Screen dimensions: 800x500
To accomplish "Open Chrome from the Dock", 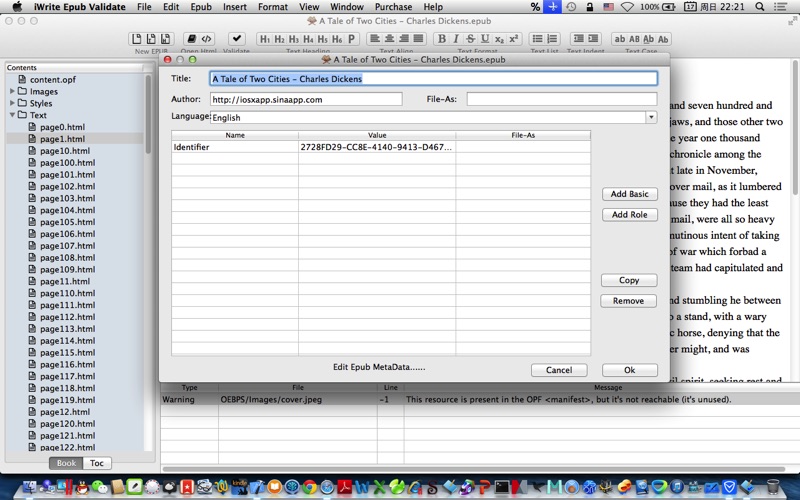I will (309, 487).
